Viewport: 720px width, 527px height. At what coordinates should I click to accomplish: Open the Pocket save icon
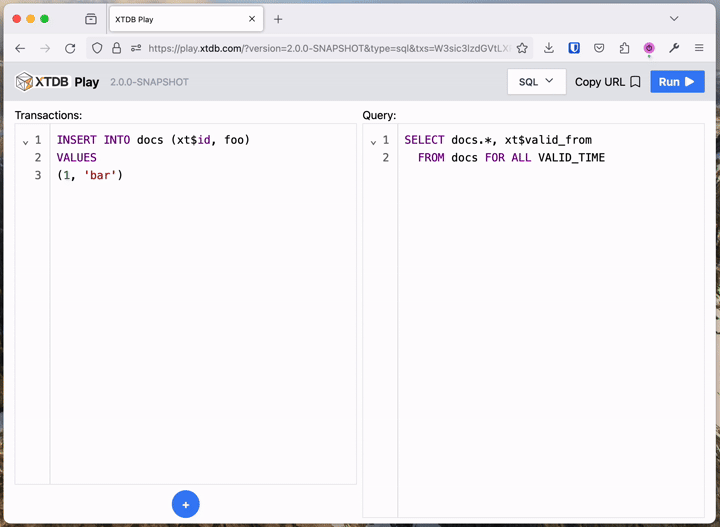tap(599, 48)
